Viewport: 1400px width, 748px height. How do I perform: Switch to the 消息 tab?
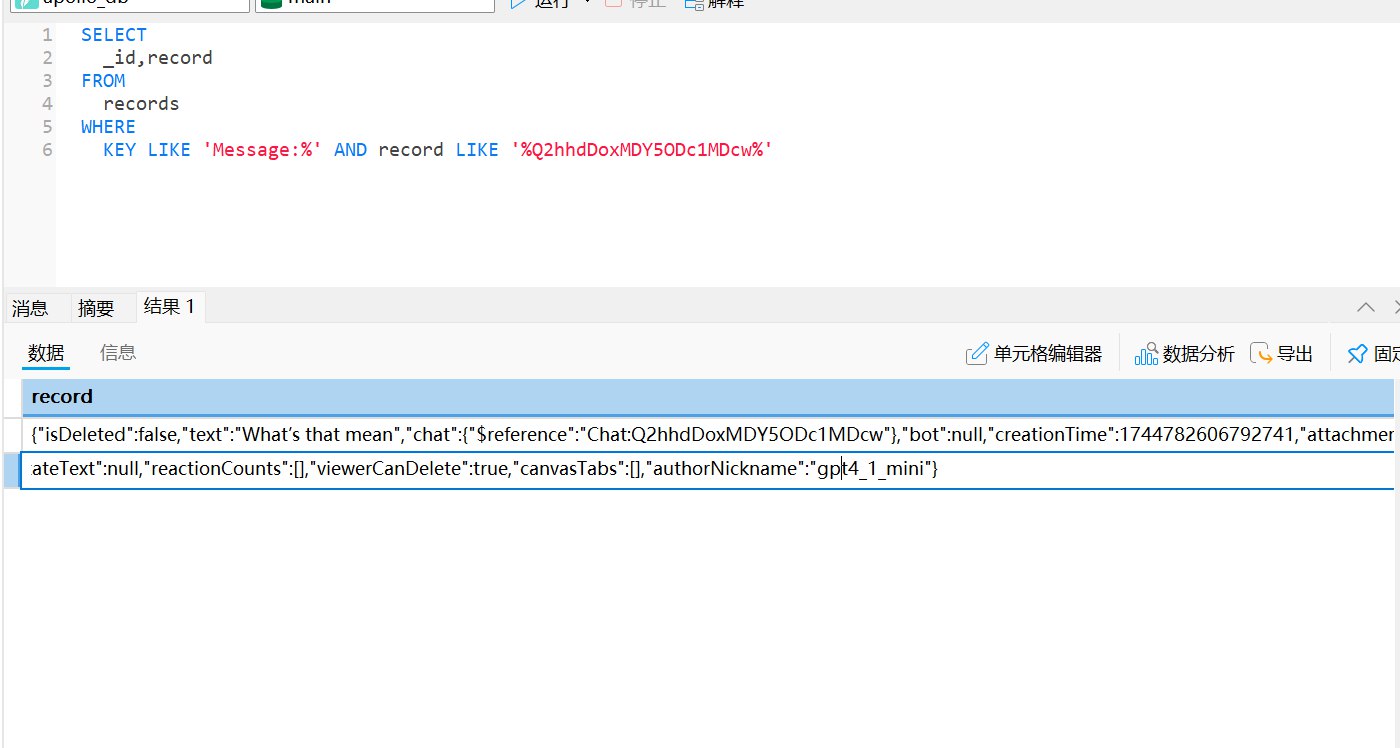point(30,308)
